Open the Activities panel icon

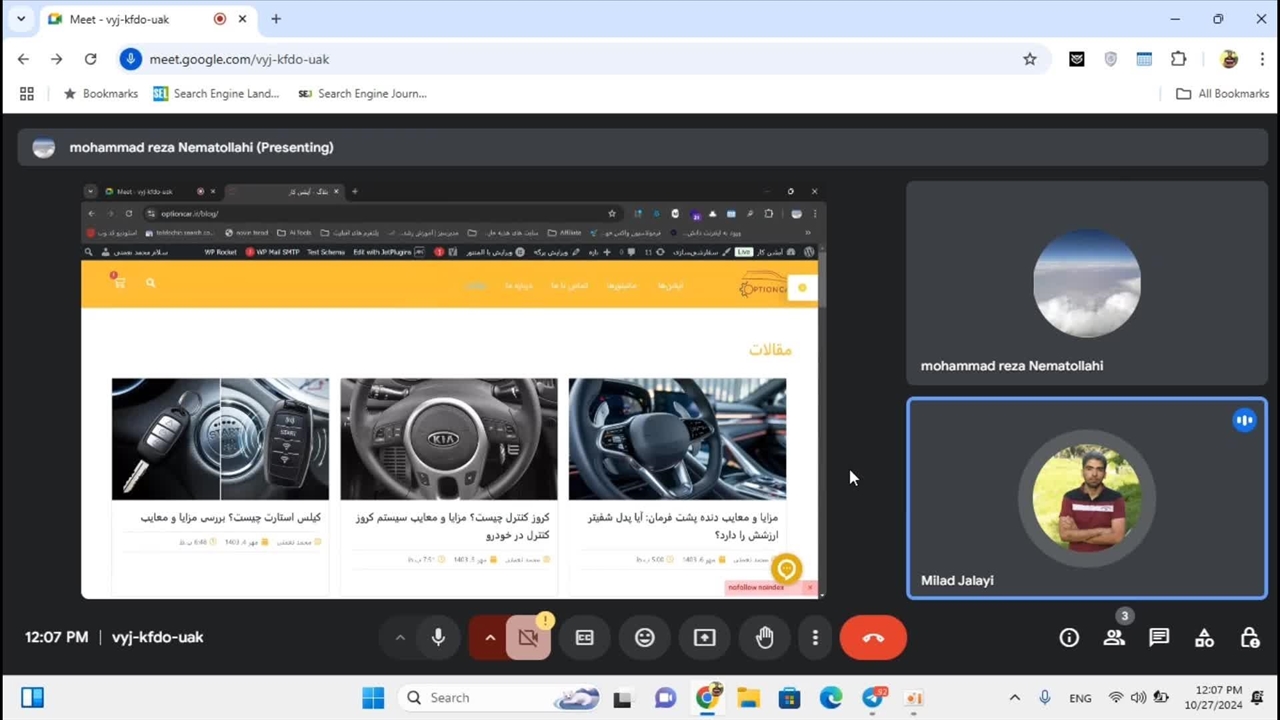1204,638
